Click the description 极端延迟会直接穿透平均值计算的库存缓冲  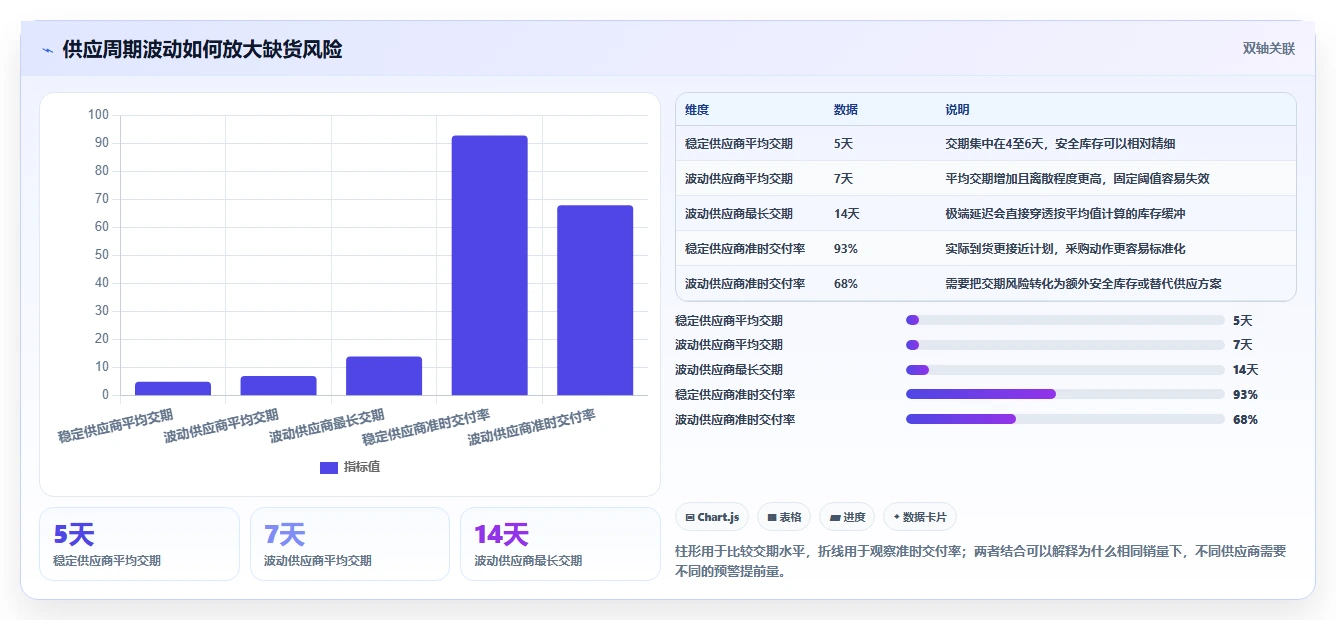point(1065,214)
